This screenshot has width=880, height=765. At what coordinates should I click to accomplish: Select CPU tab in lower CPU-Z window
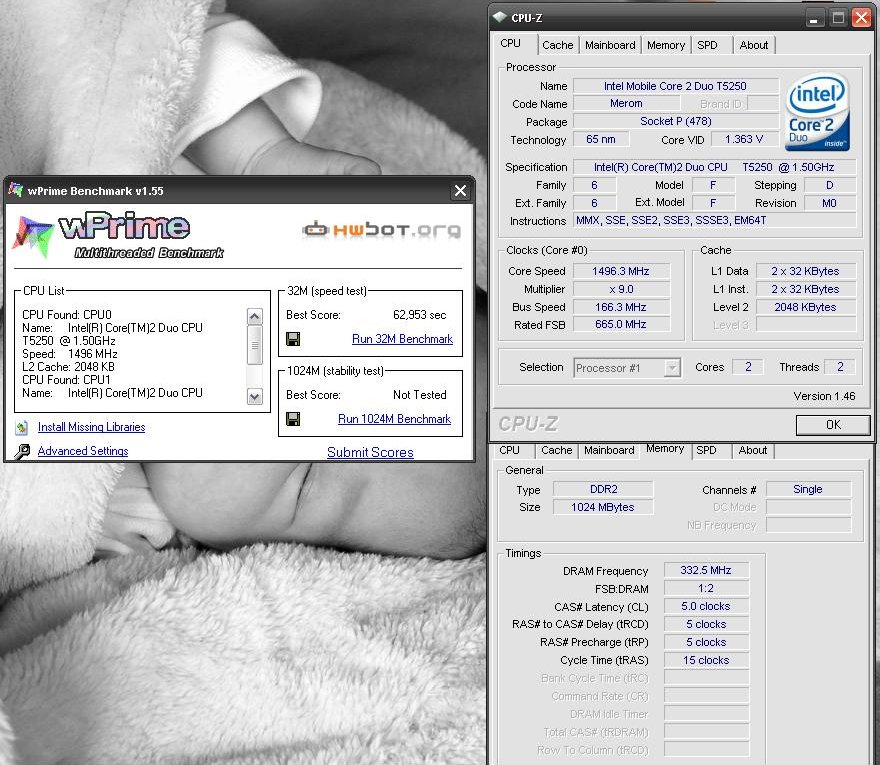point(509,450)
